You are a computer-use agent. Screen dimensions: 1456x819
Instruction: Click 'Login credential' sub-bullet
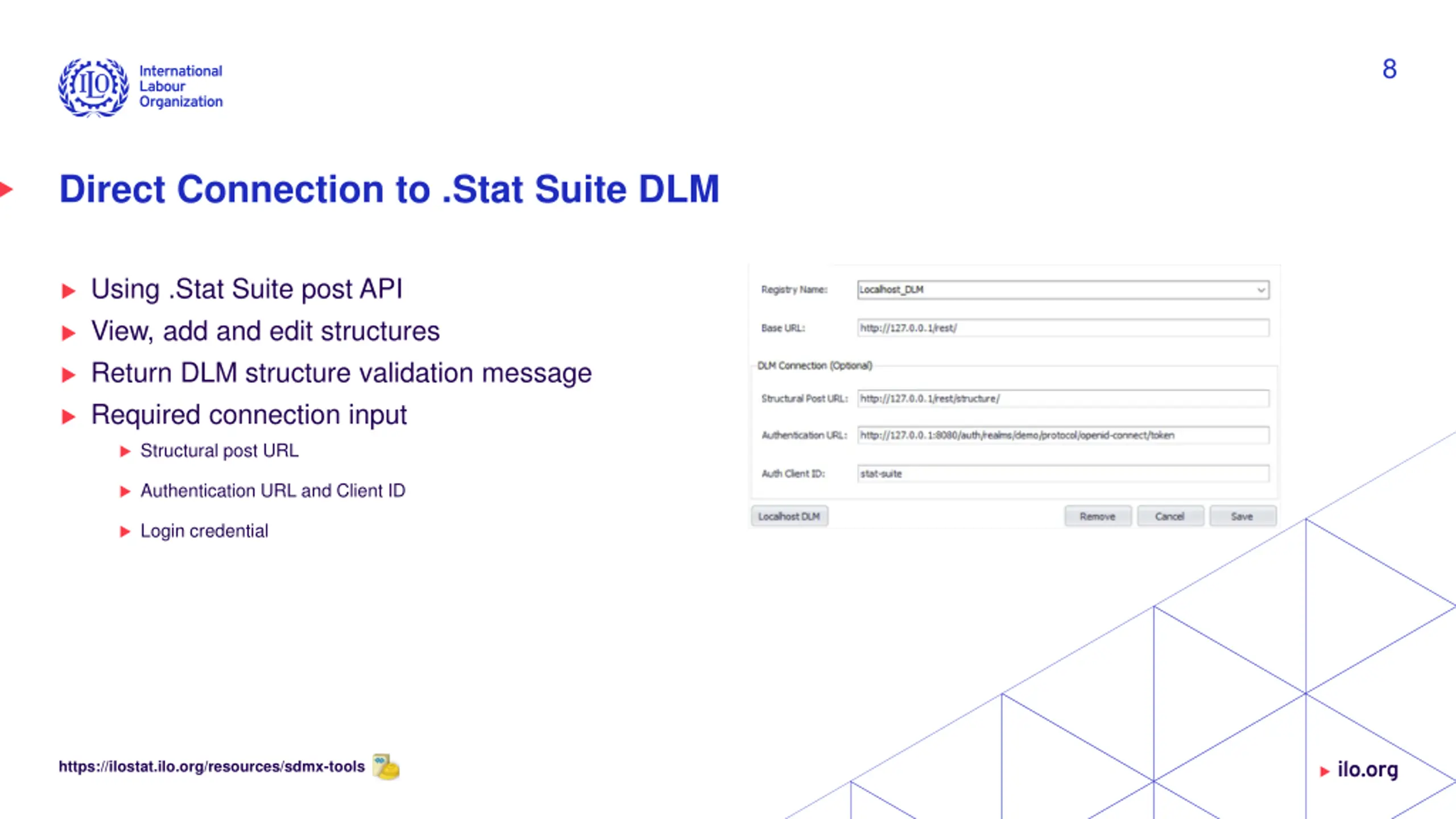[204, 531]
